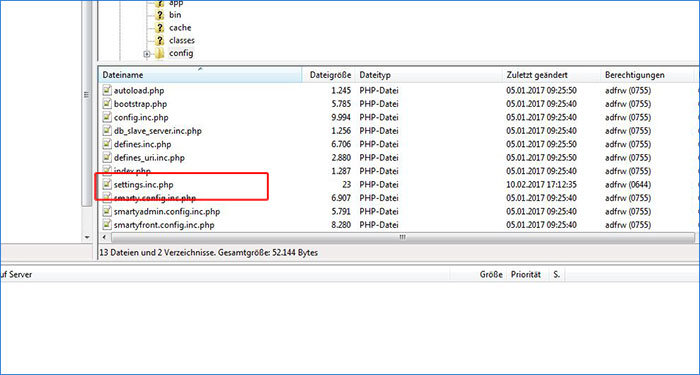Select the bin folder in tree
The width and height of the screenshot is (700, 375).
click(x=175, y=15)
